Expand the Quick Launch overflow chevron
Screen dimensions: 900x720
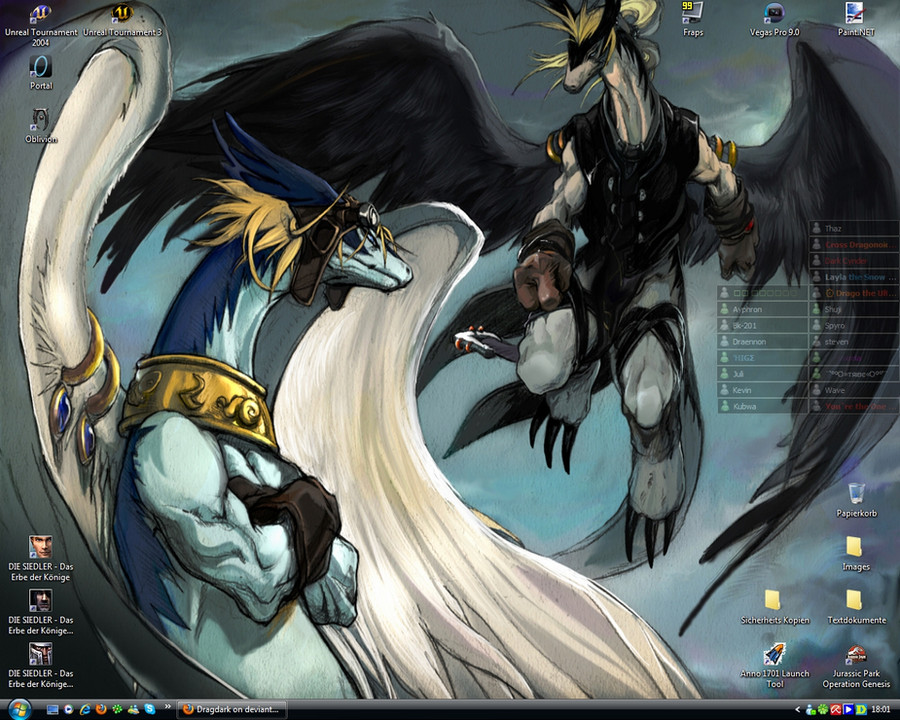pyautogui.click(x=168, y=707)
